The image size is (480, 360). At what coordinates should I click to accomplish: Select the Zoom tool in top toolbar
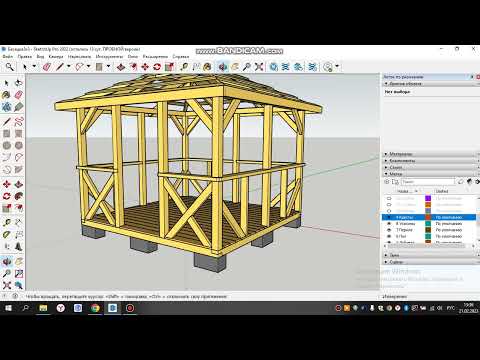[247, 67]
